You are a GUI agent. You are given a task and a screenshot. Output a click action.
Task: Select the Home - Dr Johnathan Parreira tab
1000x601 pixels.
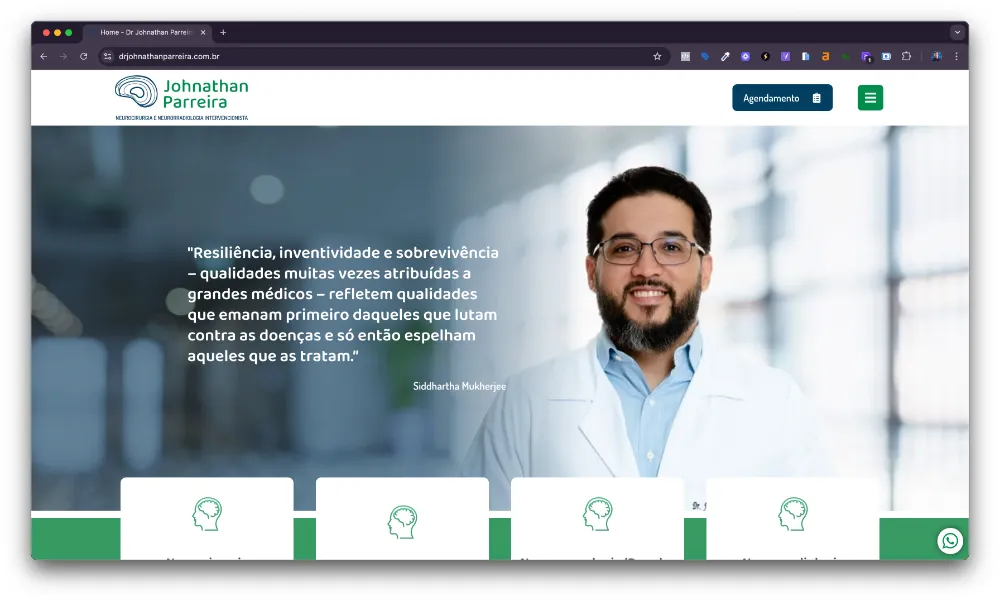(x=145, y=32)
